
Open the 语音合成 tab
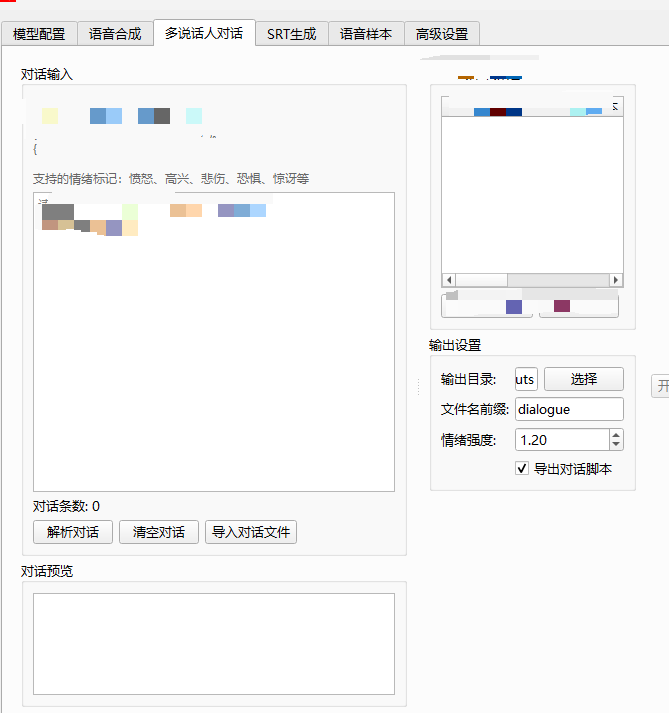point(114,34)
